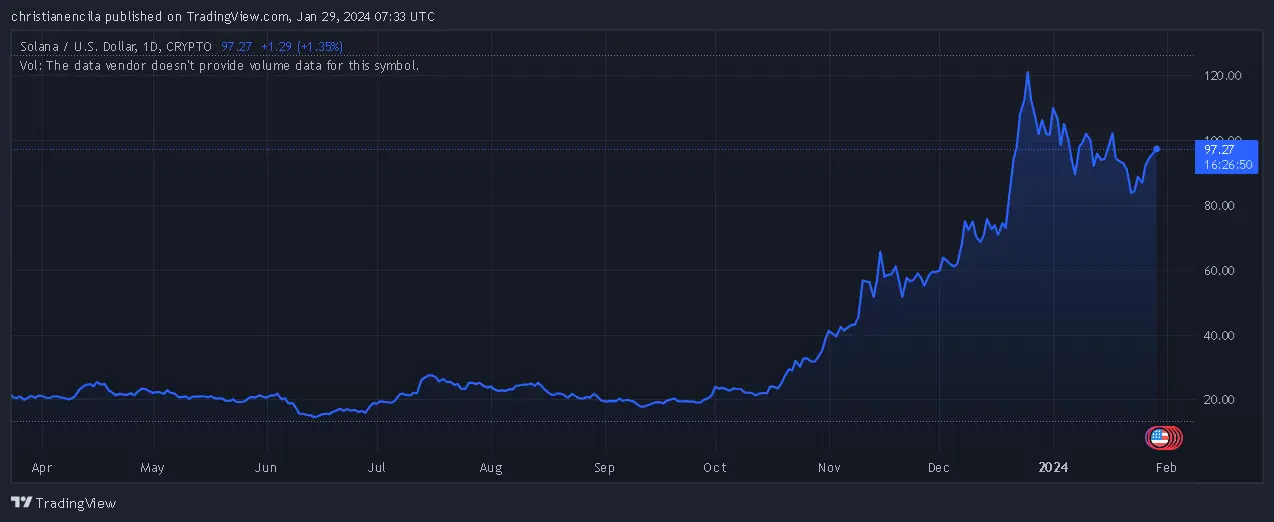Click the '(+1.35%)' percent change value
The height and width of the screenshot is (522, 1274).
tap(319, 46)
